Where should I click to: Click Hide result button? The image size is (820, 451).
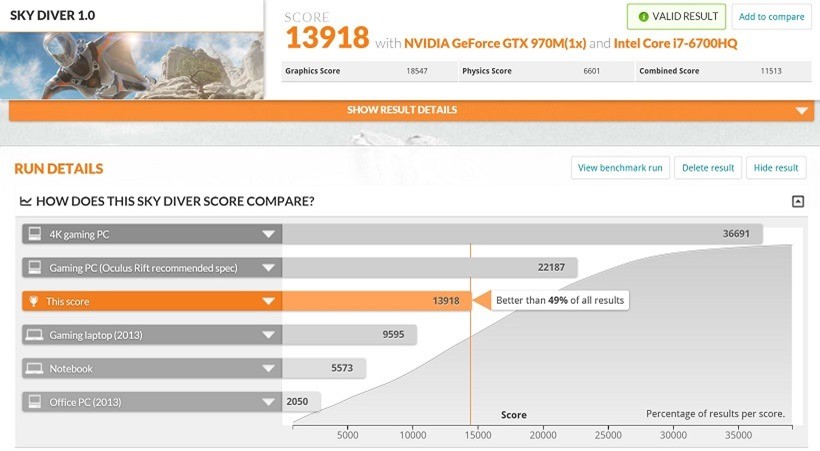click(776, 168)
